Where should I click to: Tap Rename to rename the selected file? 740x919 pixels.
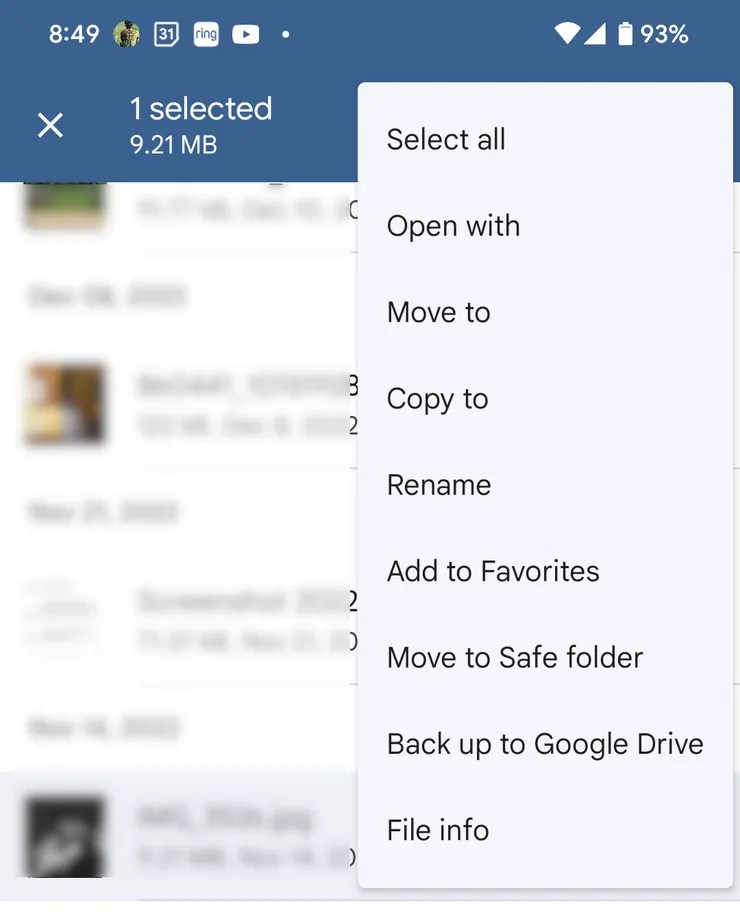point(439,484)
